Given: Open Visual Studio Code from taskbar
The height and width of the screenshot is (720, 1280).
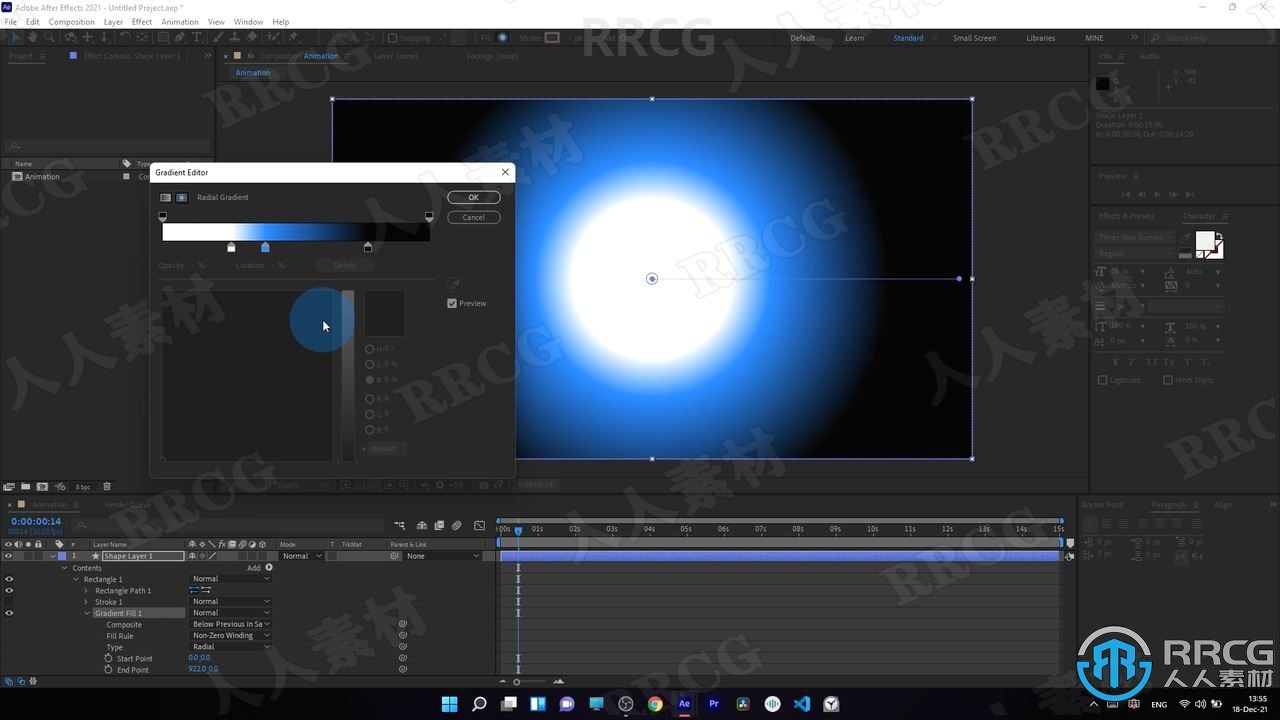Looking at the screenshot, I should [x=802, y=704].
